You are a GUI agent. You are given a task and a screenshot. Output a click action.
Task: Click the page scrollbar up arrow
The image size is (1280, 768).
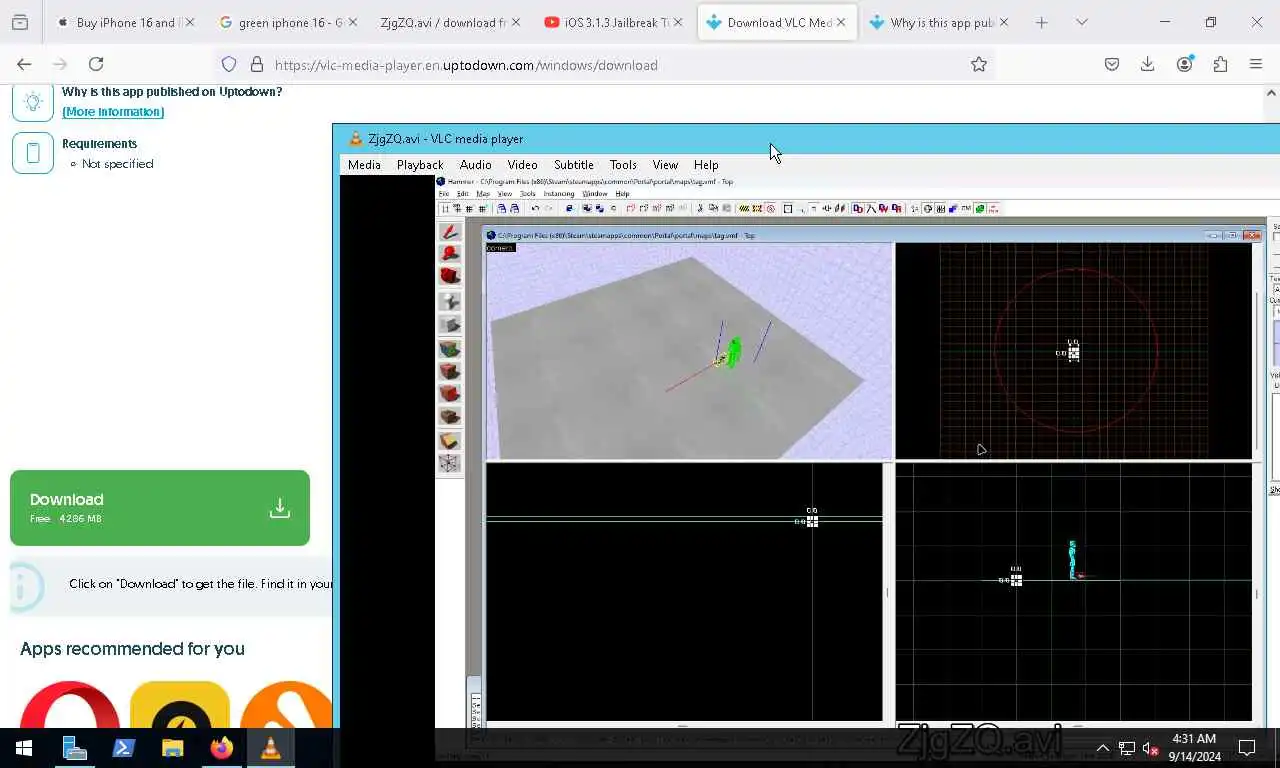1272,92
